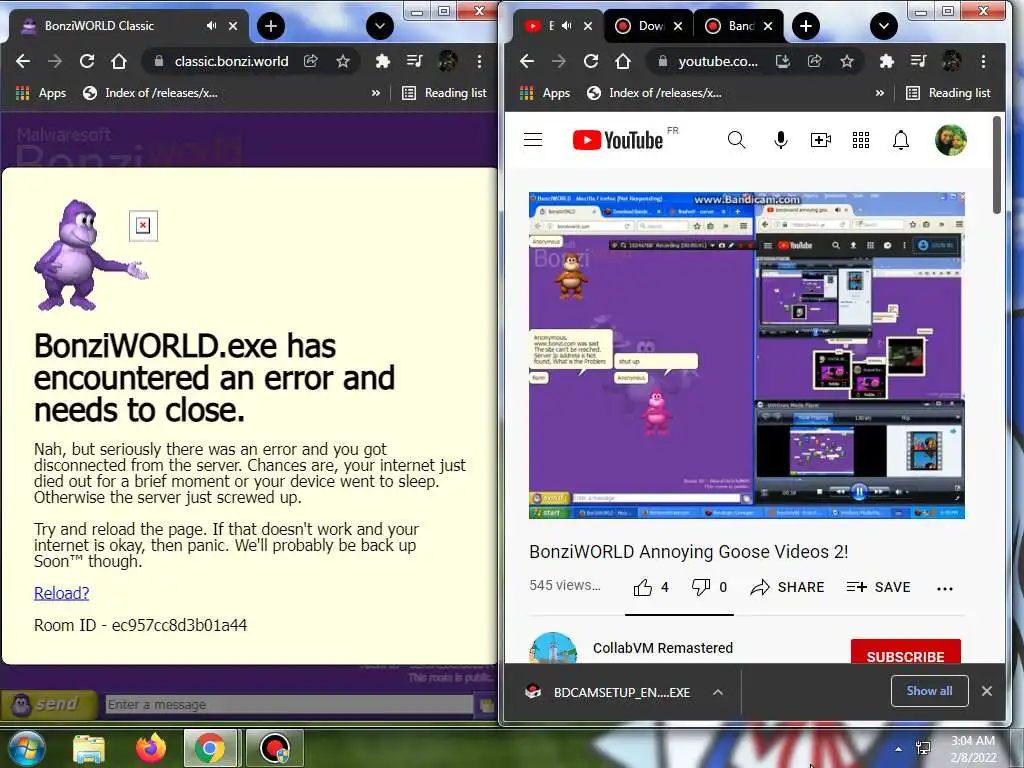Image resolution: width=1024 pixels, height=768 pixels.
Task: Open YouTube Create video menu
Action: (821, 140)
